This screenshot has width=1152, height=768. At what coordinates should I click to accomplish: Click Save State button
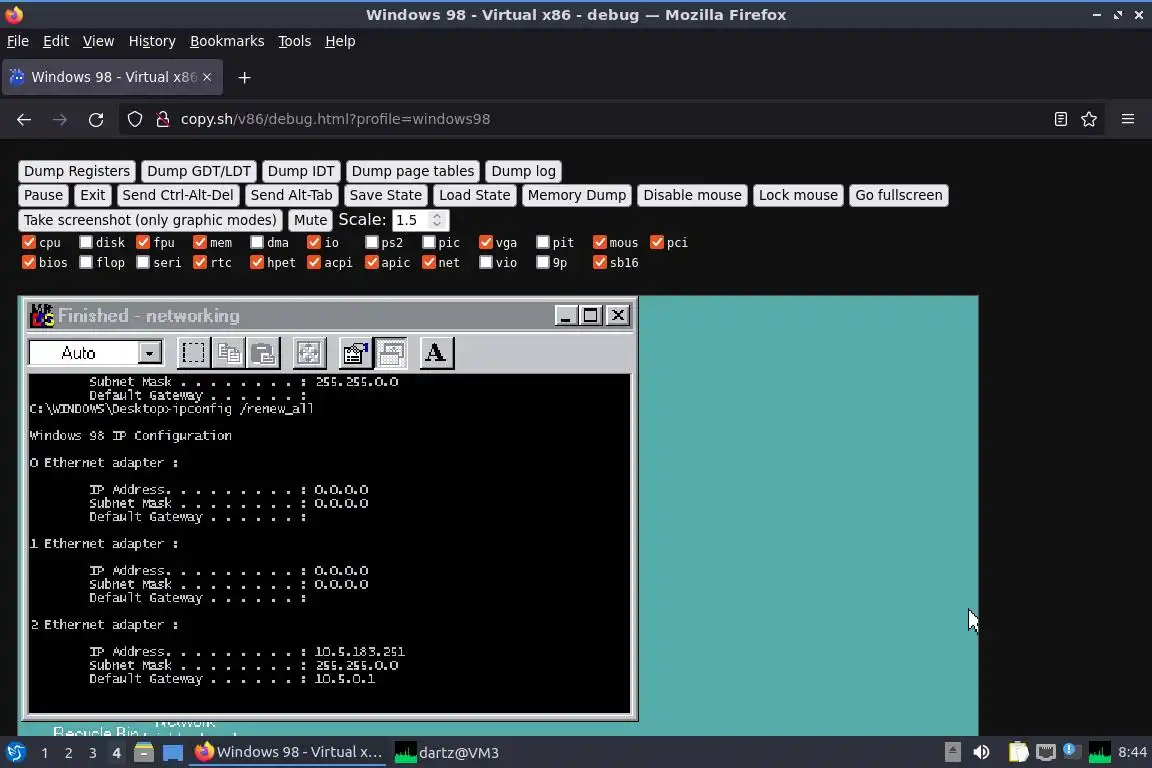386,195
